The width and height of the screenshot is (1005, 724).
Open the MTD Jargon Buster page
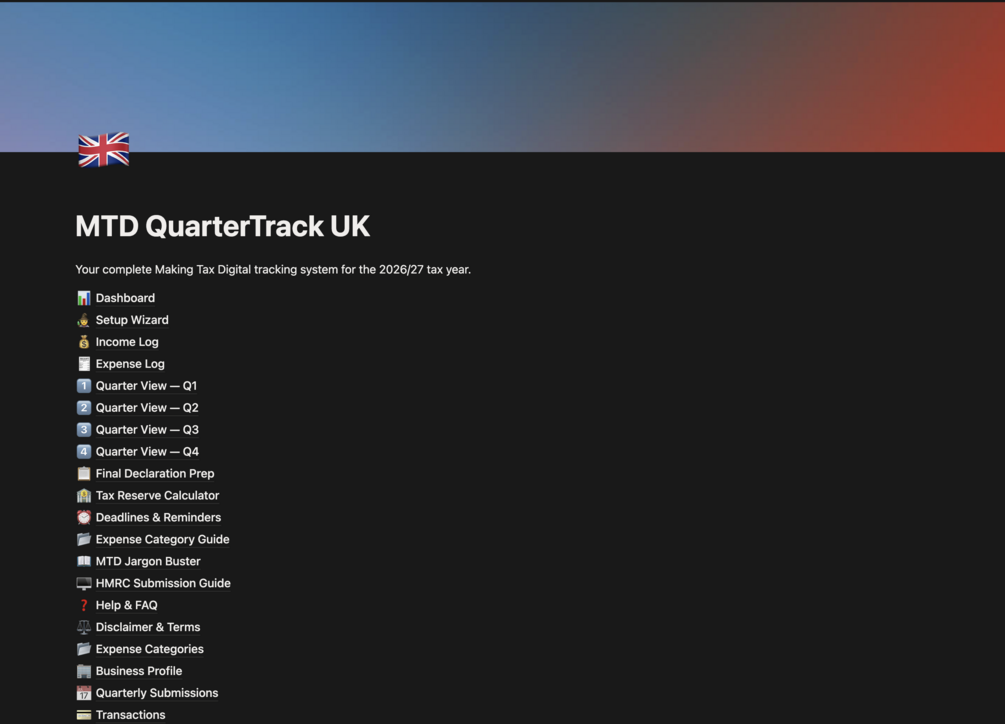(x=148, y=562)
